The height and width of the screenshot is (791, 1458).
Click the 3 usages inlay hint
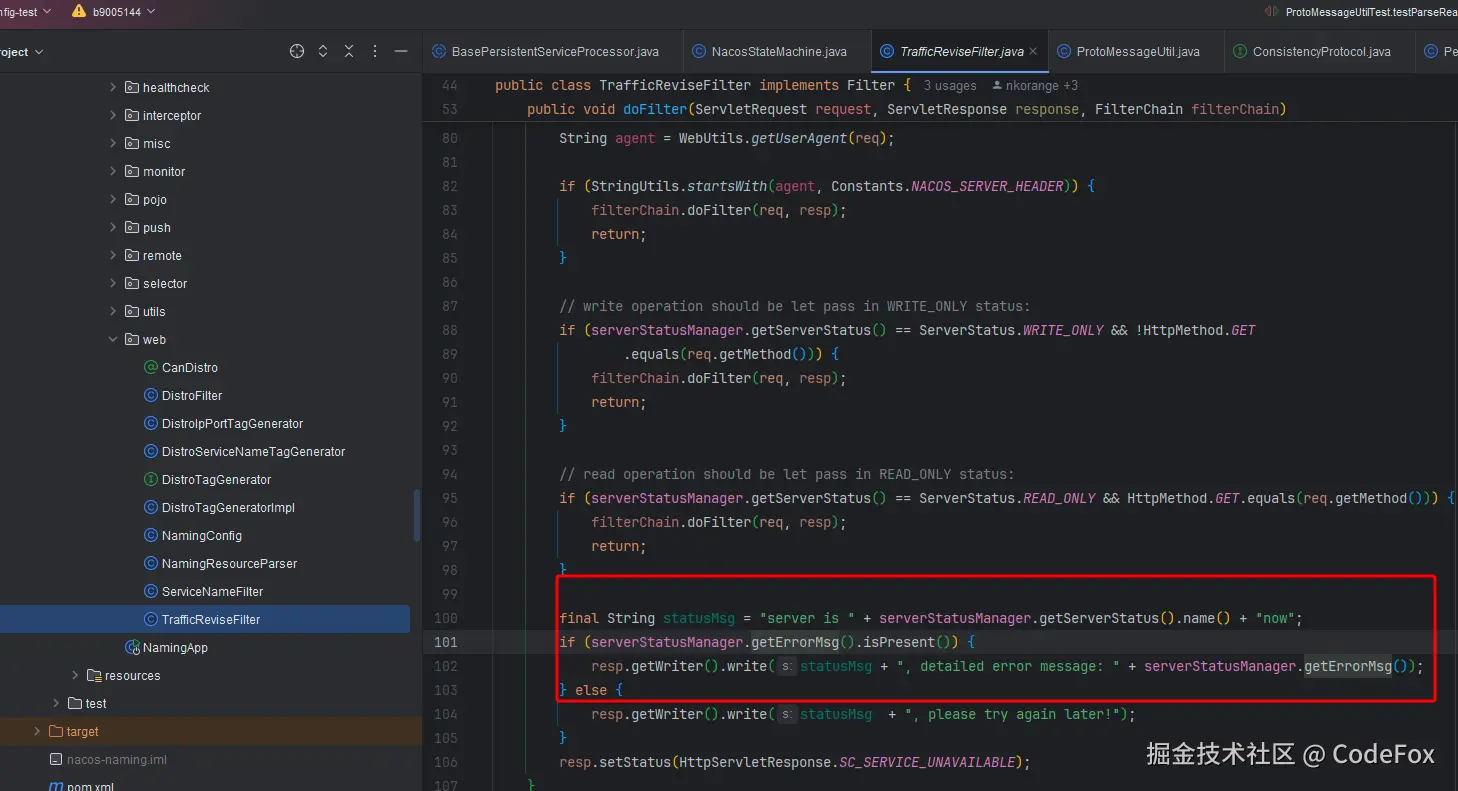(x=949, y=86)
